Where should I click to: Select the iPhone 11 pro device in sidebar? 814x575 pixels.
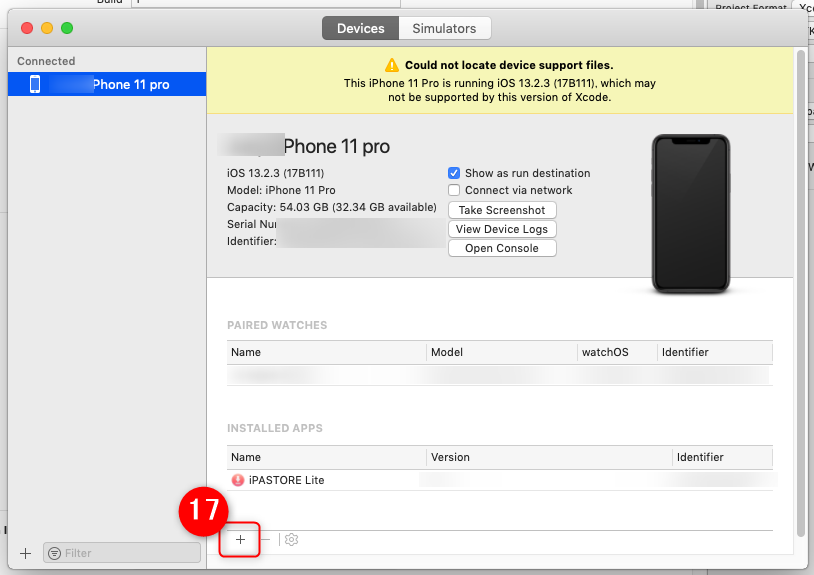[x=107, y=84]
